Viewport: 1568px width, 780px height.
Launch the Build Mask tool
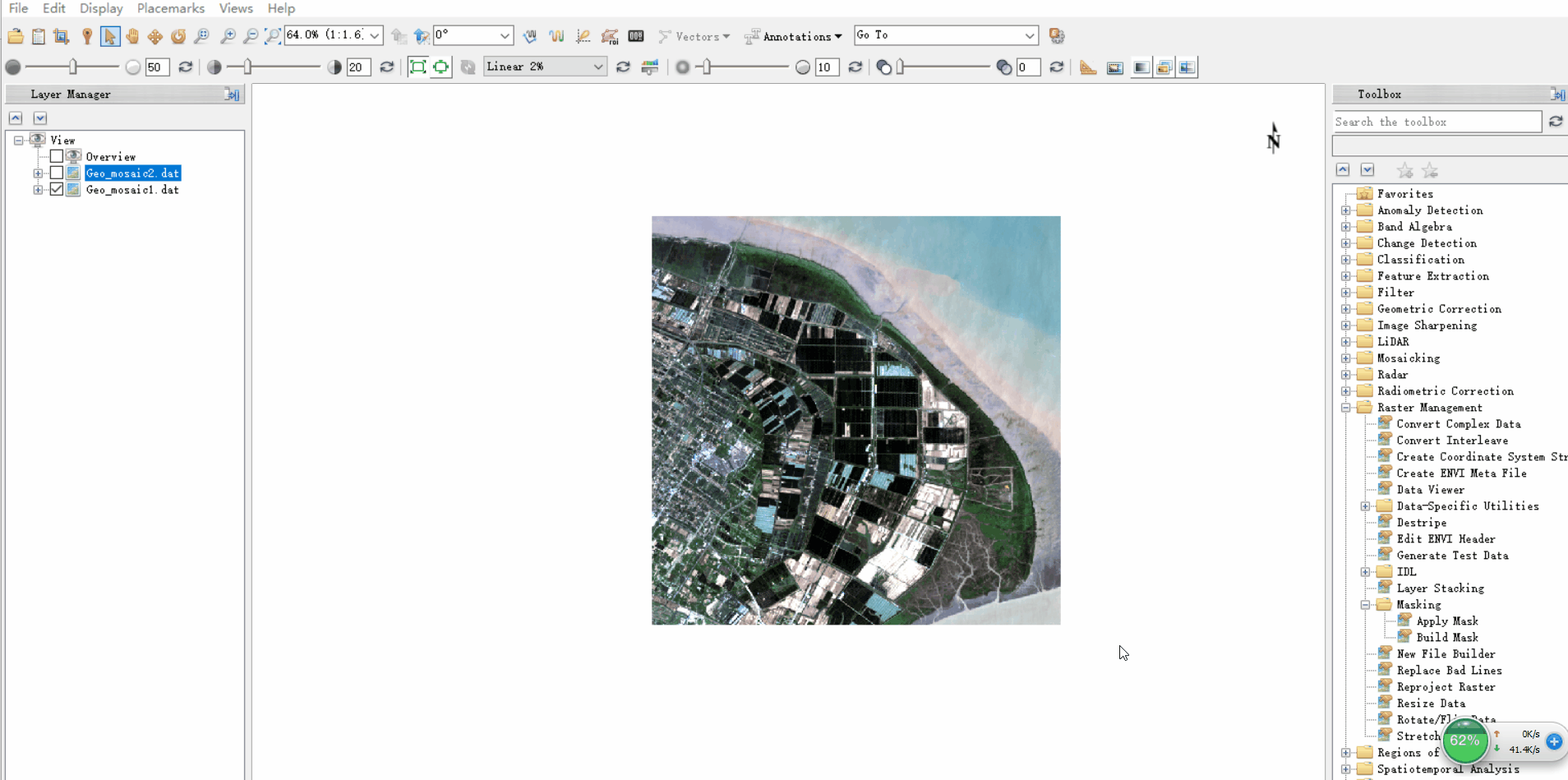tap(1447, 638)
